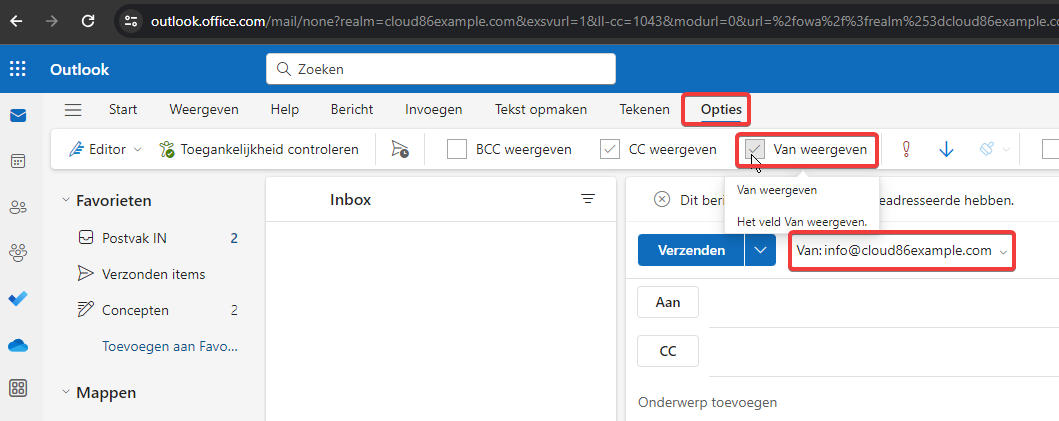Toggle the Van weergeven checkbox

[756, 149]
